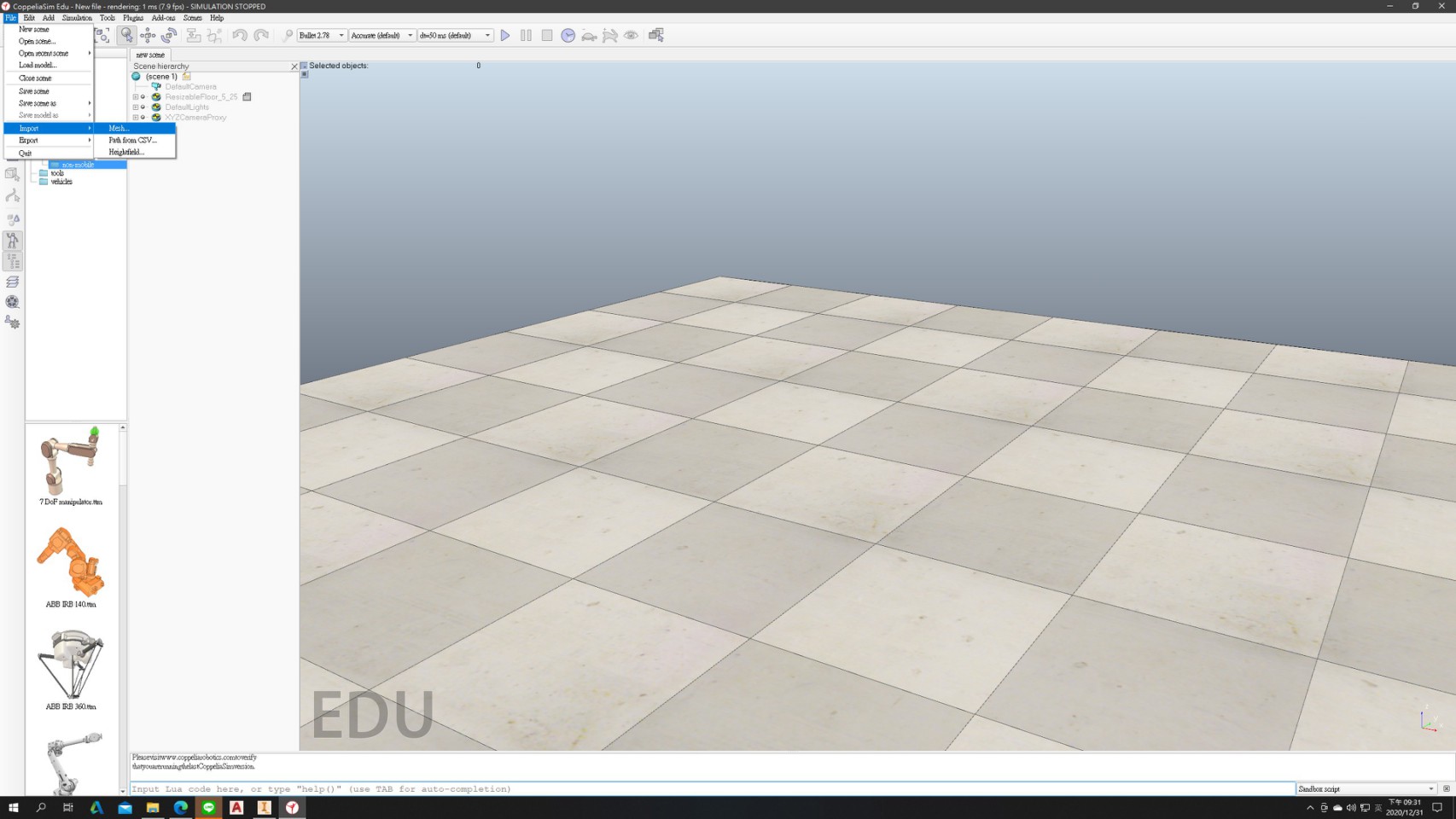Open the Simulation menu
This screenshot has height=819, width=1456.
(x=77, y=18)
